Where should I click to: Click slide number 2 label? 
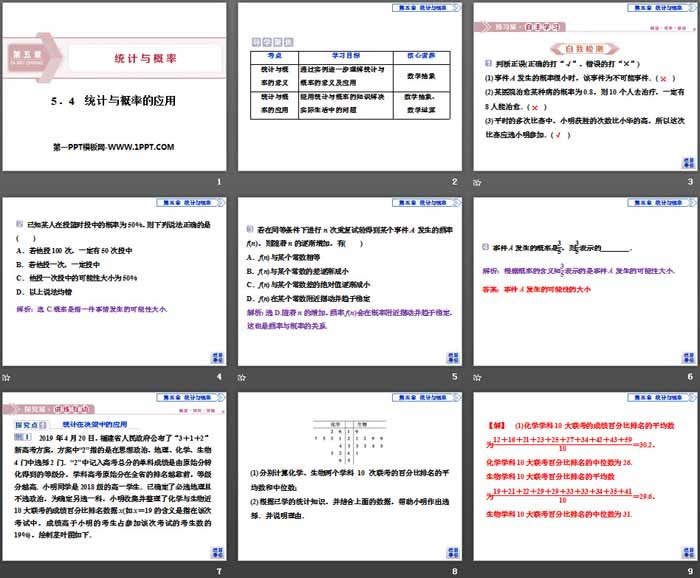pyautogui.click(x=454, y=182)
